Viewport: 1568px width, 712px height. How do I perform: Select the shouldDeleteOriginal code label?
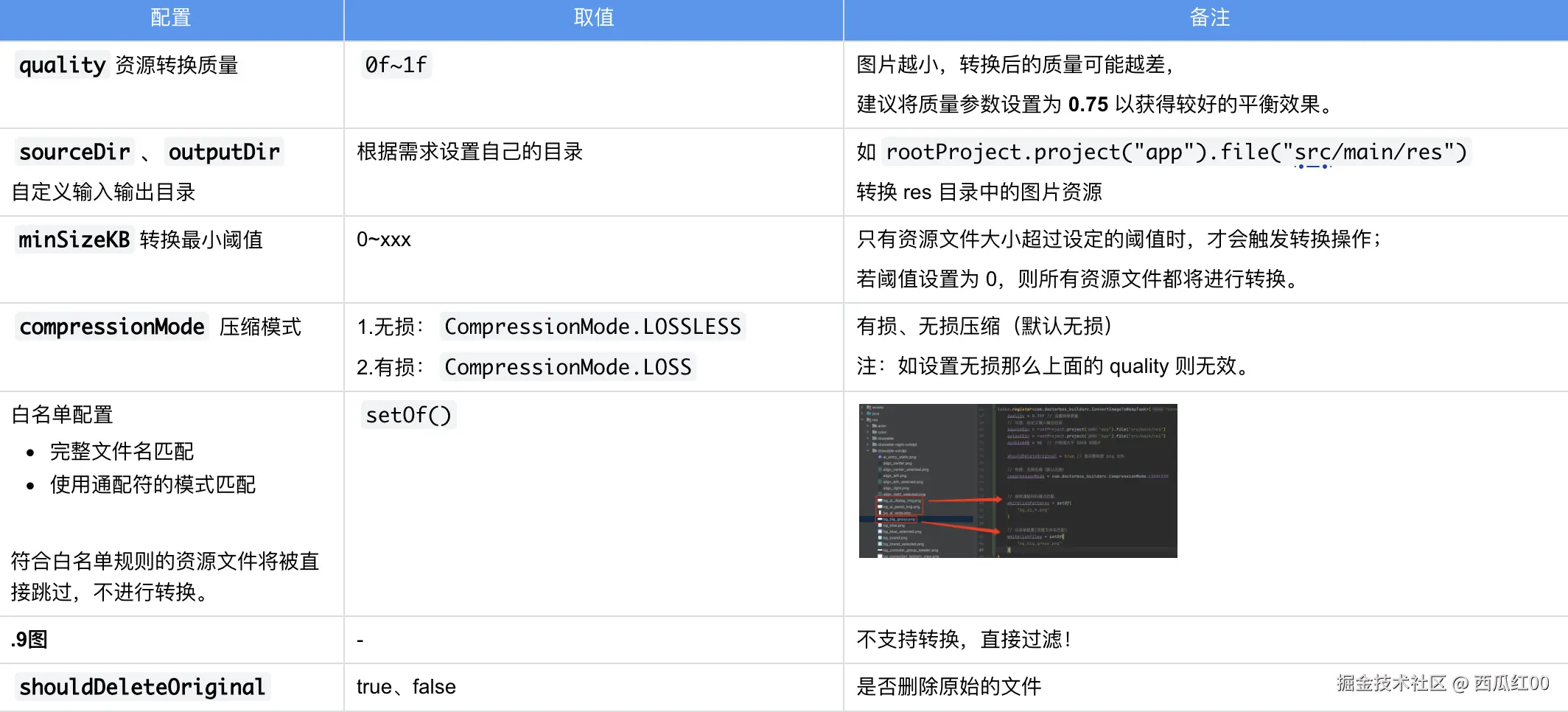coord(142,687)
